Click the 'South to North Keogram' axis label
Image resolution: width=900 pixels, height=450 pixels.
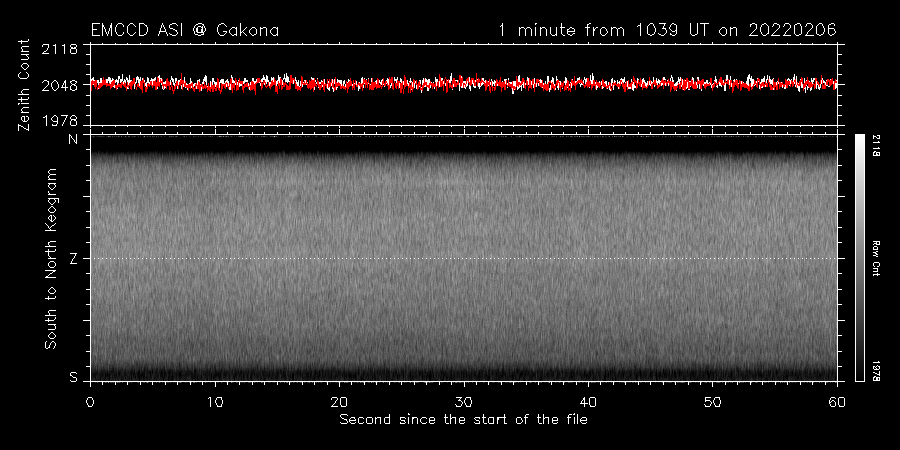click(x=51, y=258)
